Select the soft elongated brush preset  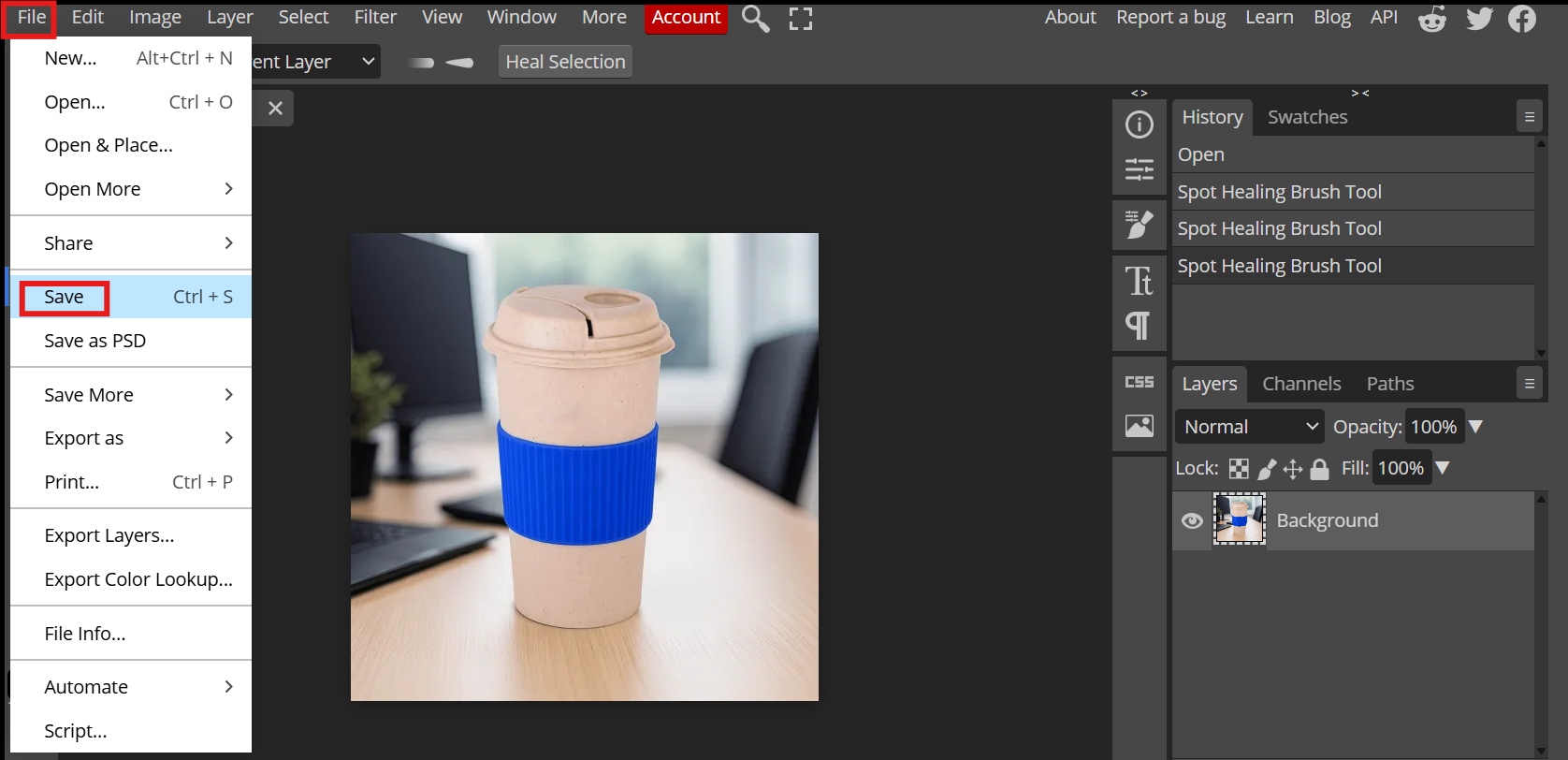459,63
